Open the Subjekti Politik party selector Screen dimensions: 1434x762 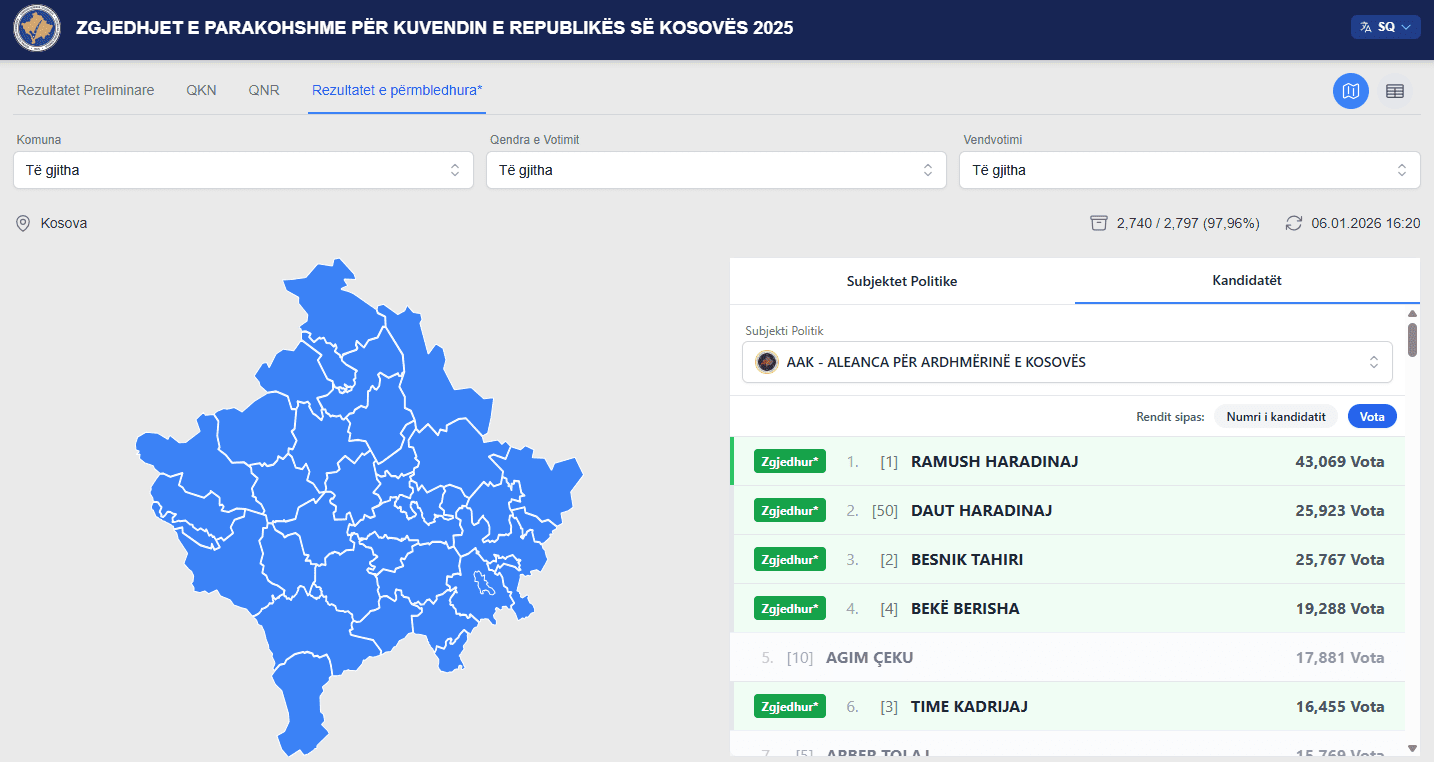(1067, 362)
